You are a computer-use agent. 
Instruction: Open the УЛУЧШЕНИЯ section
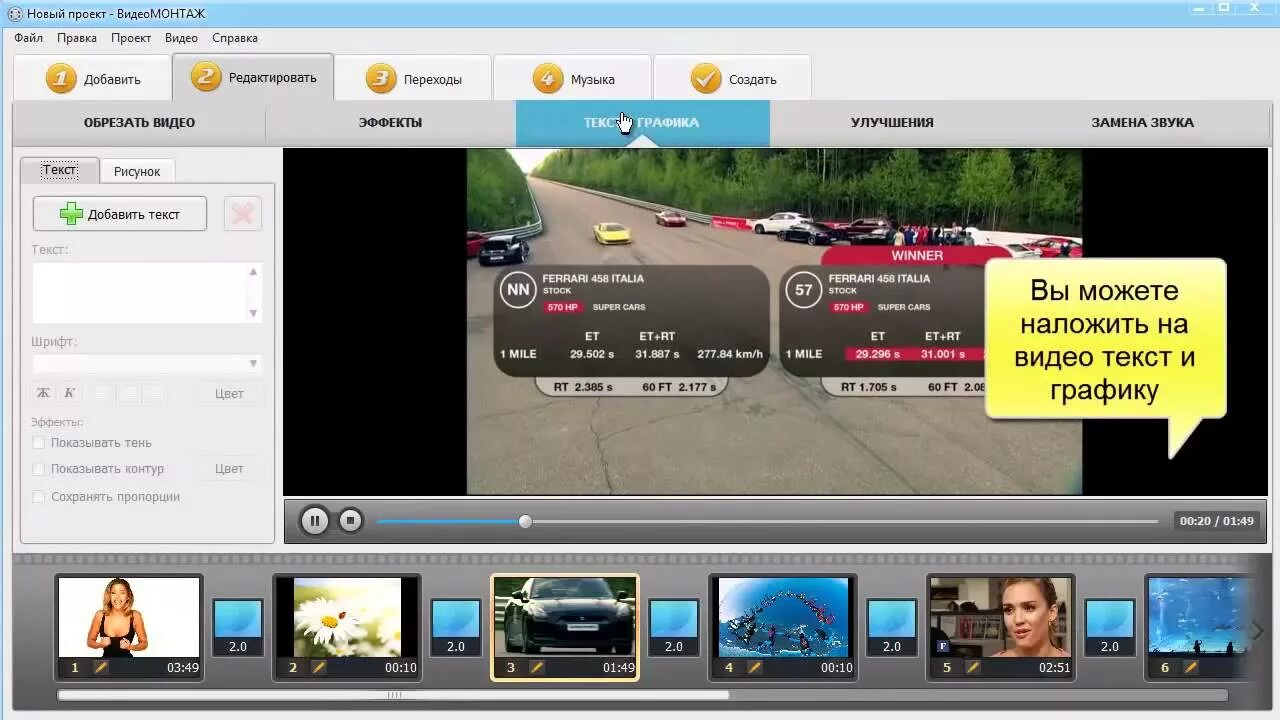tap(892, 123)
